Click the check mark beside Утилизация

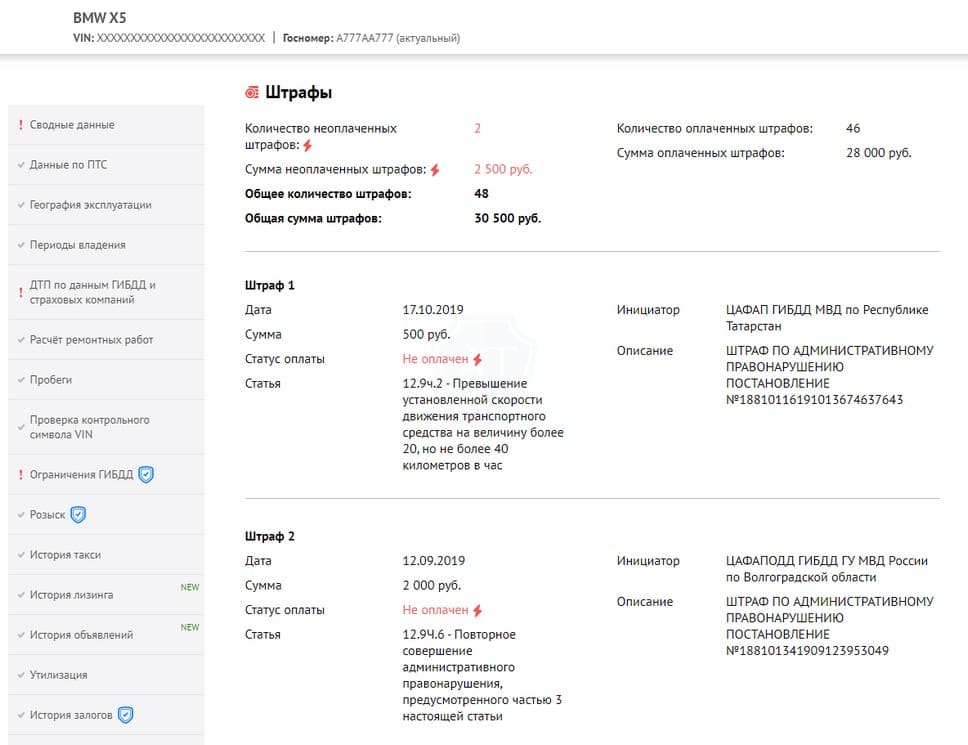point(21,675)
